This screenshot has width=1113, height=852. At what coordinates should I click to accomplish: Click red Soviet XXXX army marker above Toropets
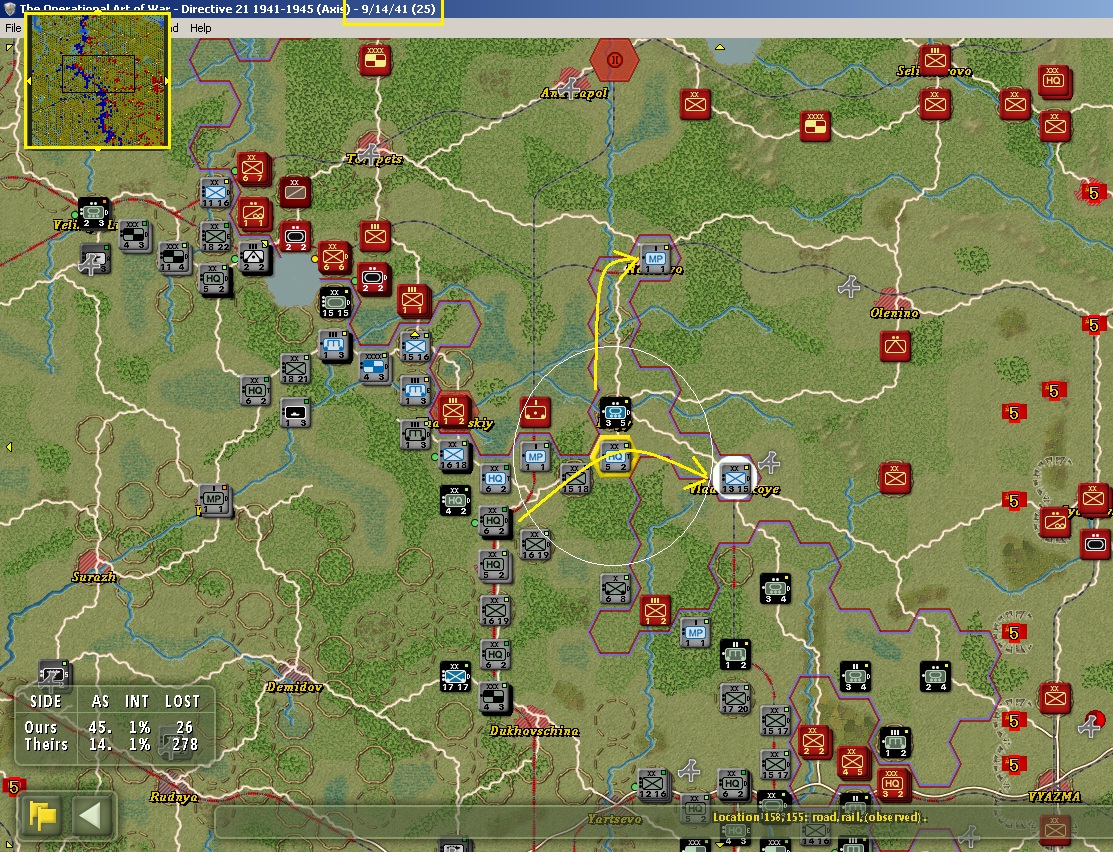tap(375, 60)
